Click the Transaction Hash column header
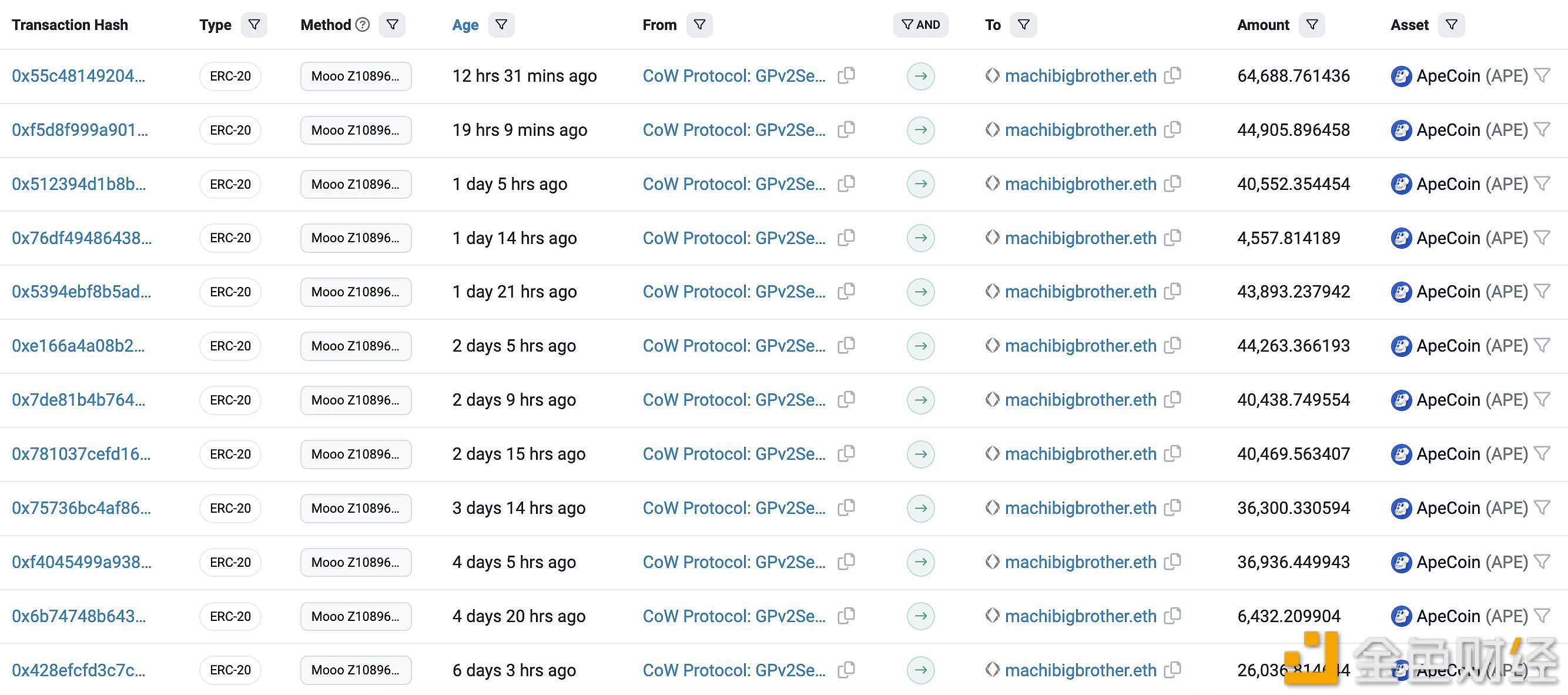This screenshot has width=1568, height=695. click(x=70, y=25)
